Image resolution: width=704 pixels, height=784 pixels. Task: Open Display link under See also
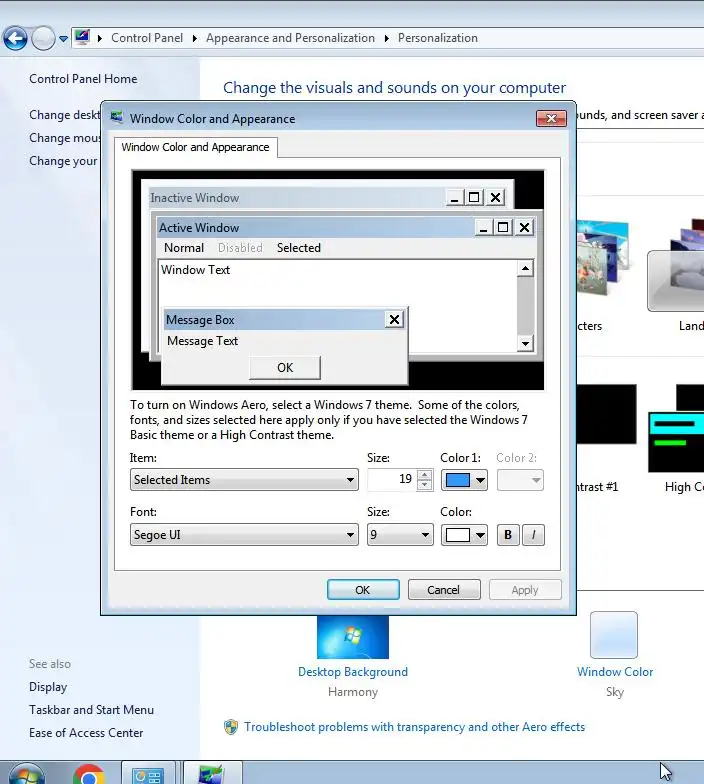[x=48, y=687]
